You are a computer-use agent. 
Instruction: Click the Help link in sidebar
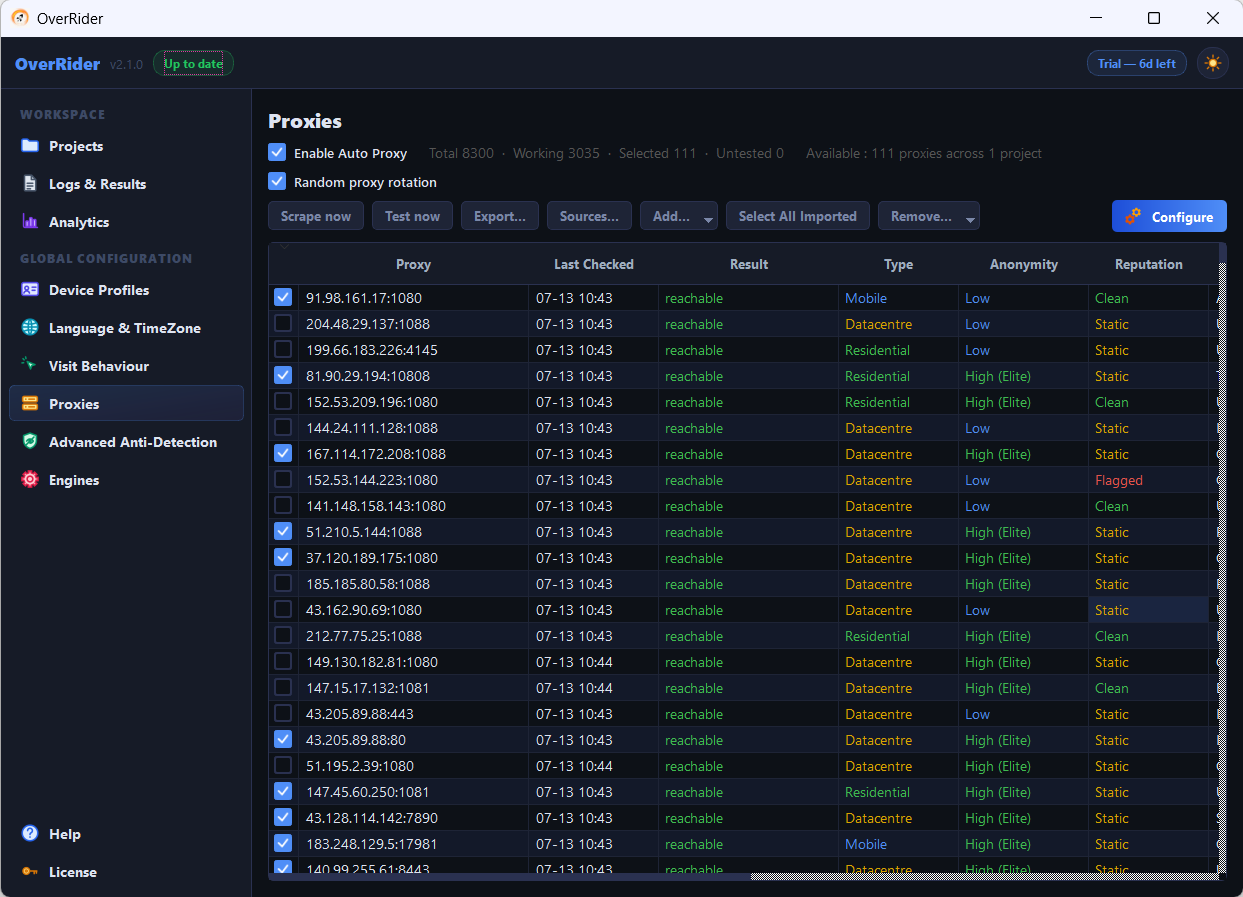tap(126, 834)
